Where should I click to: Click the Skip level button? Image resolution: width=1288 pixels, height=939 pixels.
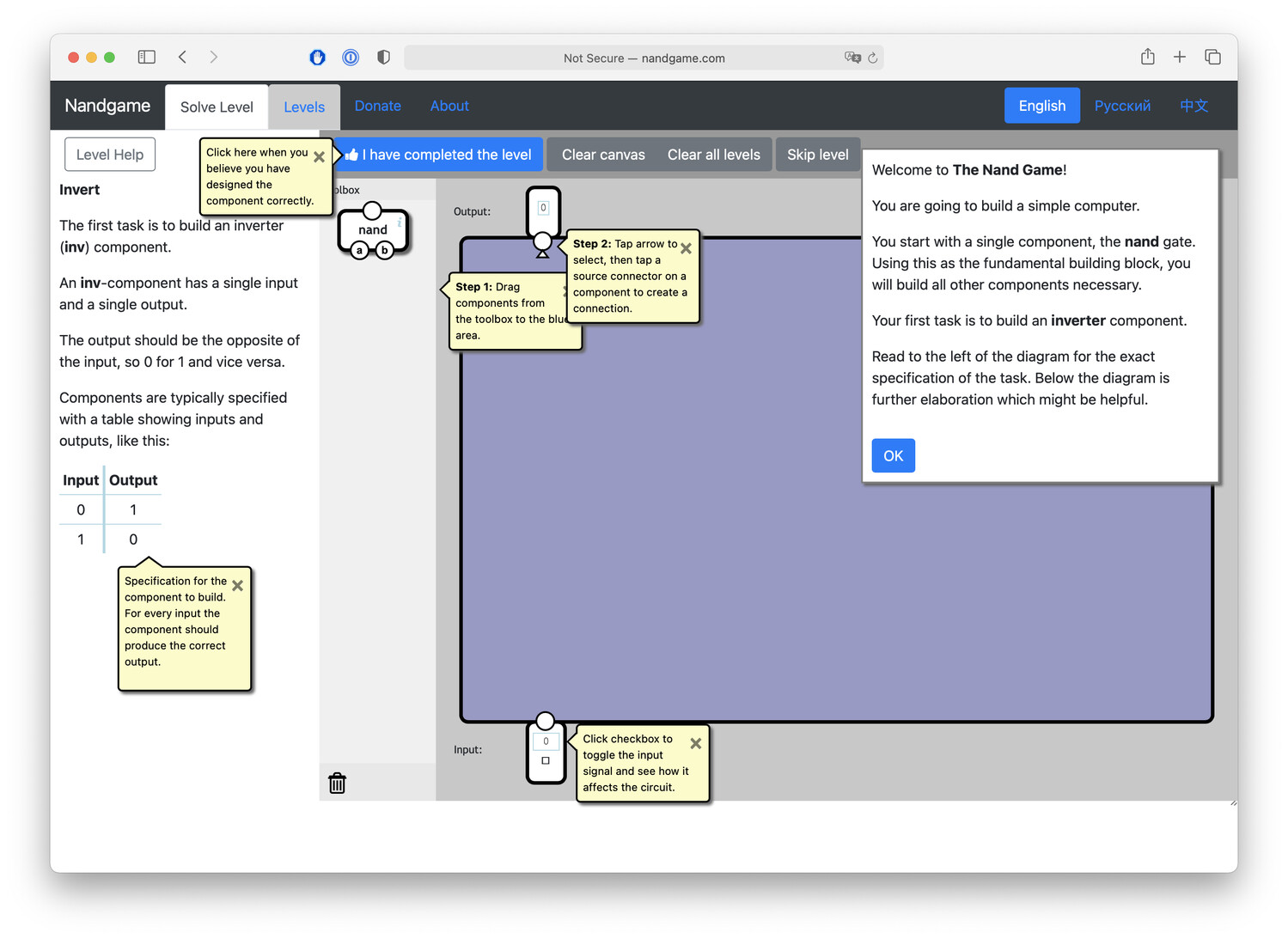point(817,155)
